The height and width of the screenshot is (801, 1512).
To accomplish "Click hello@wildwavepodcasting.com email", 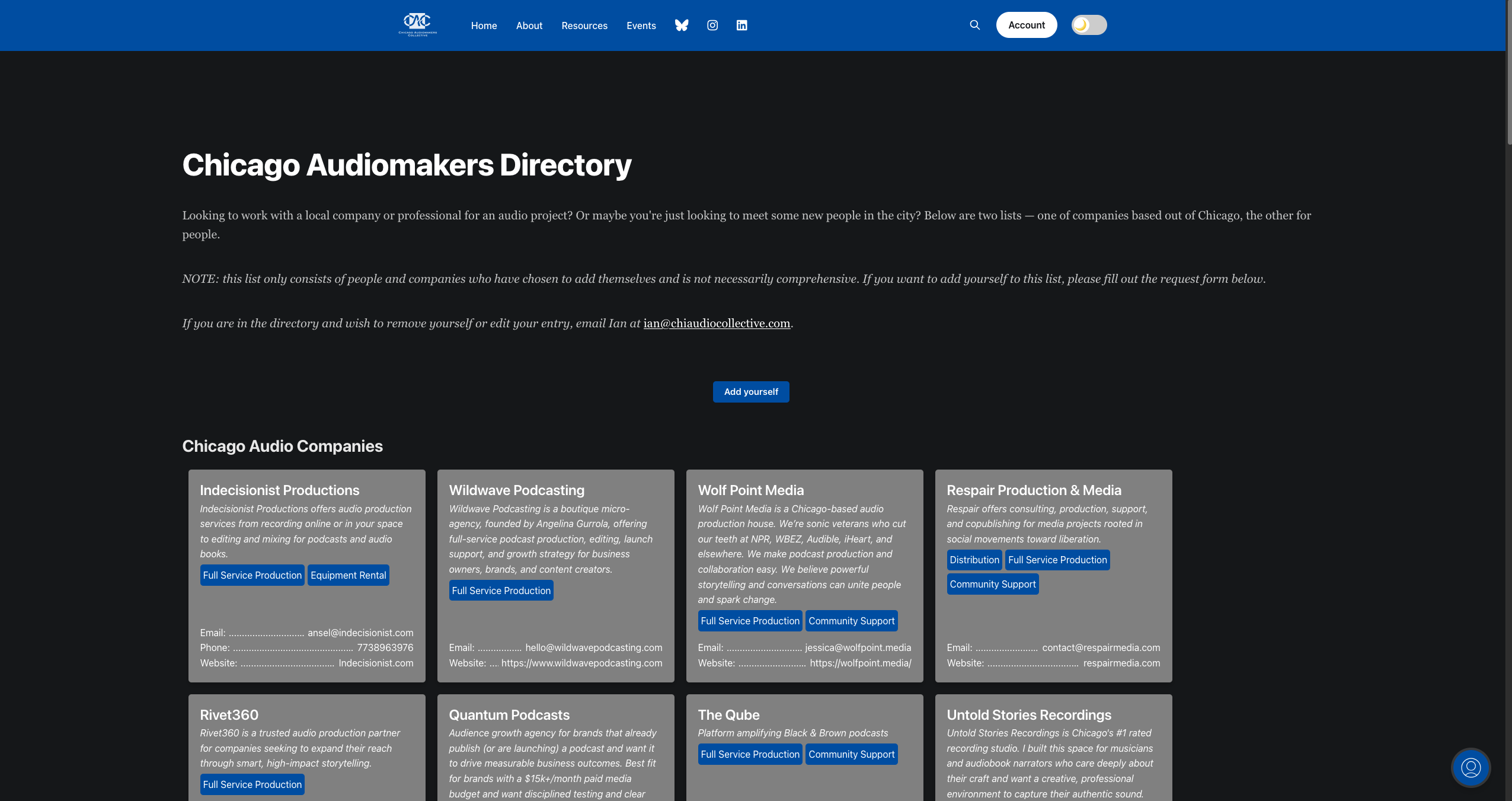I will pyautogui.click(x=594, y=647).
